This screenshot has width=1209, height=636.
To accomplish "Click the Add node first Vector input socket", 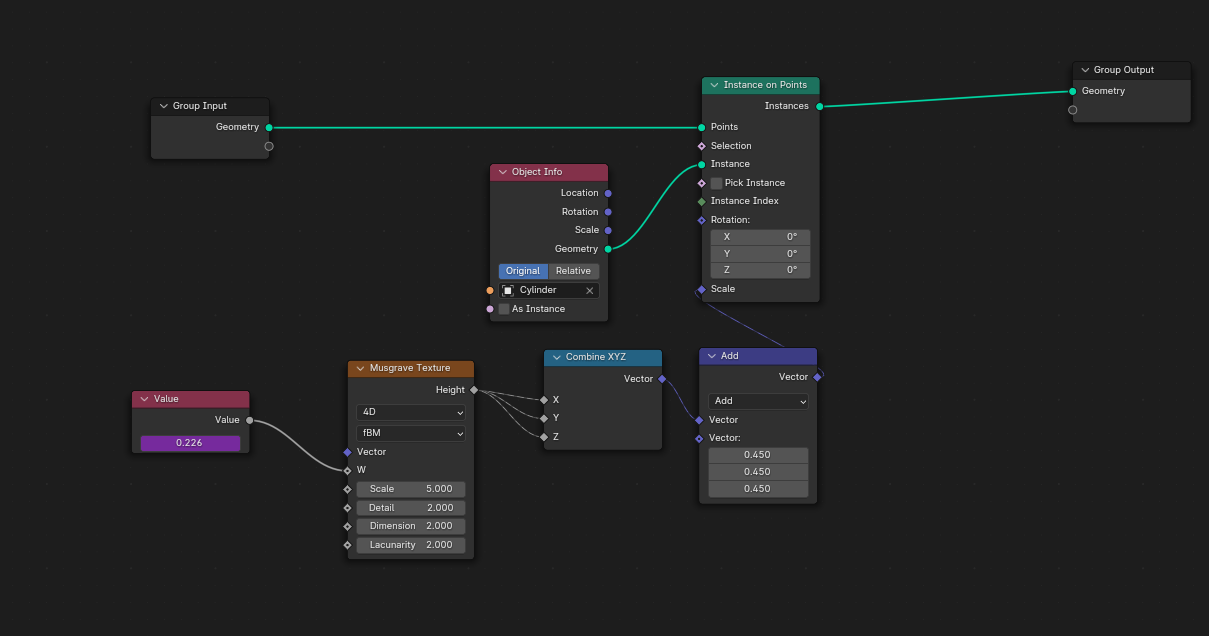I will 699,420.
